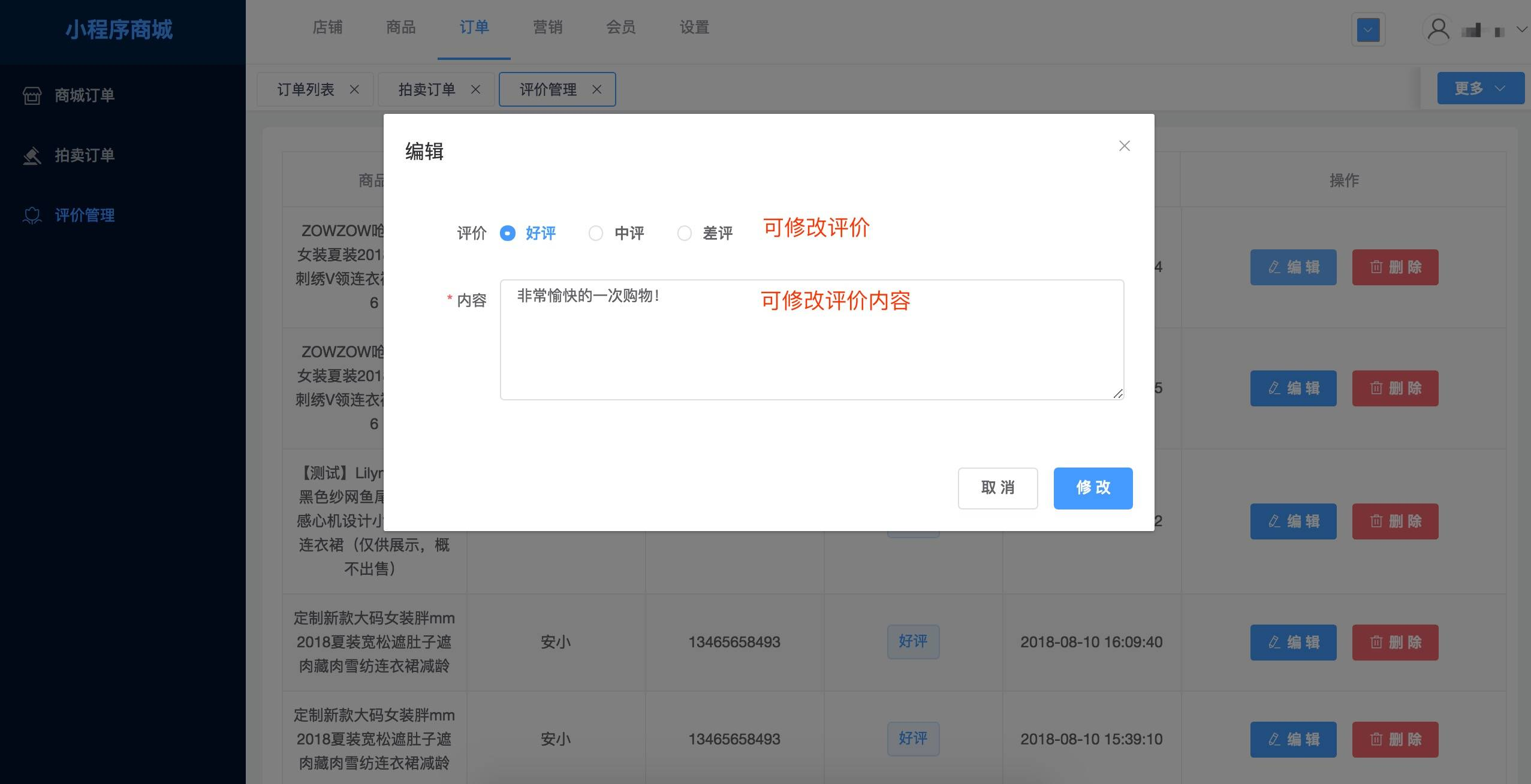Close the 订单列表 tab
The width and height of the screenshot is (1531, 784).
coord(354,89)
